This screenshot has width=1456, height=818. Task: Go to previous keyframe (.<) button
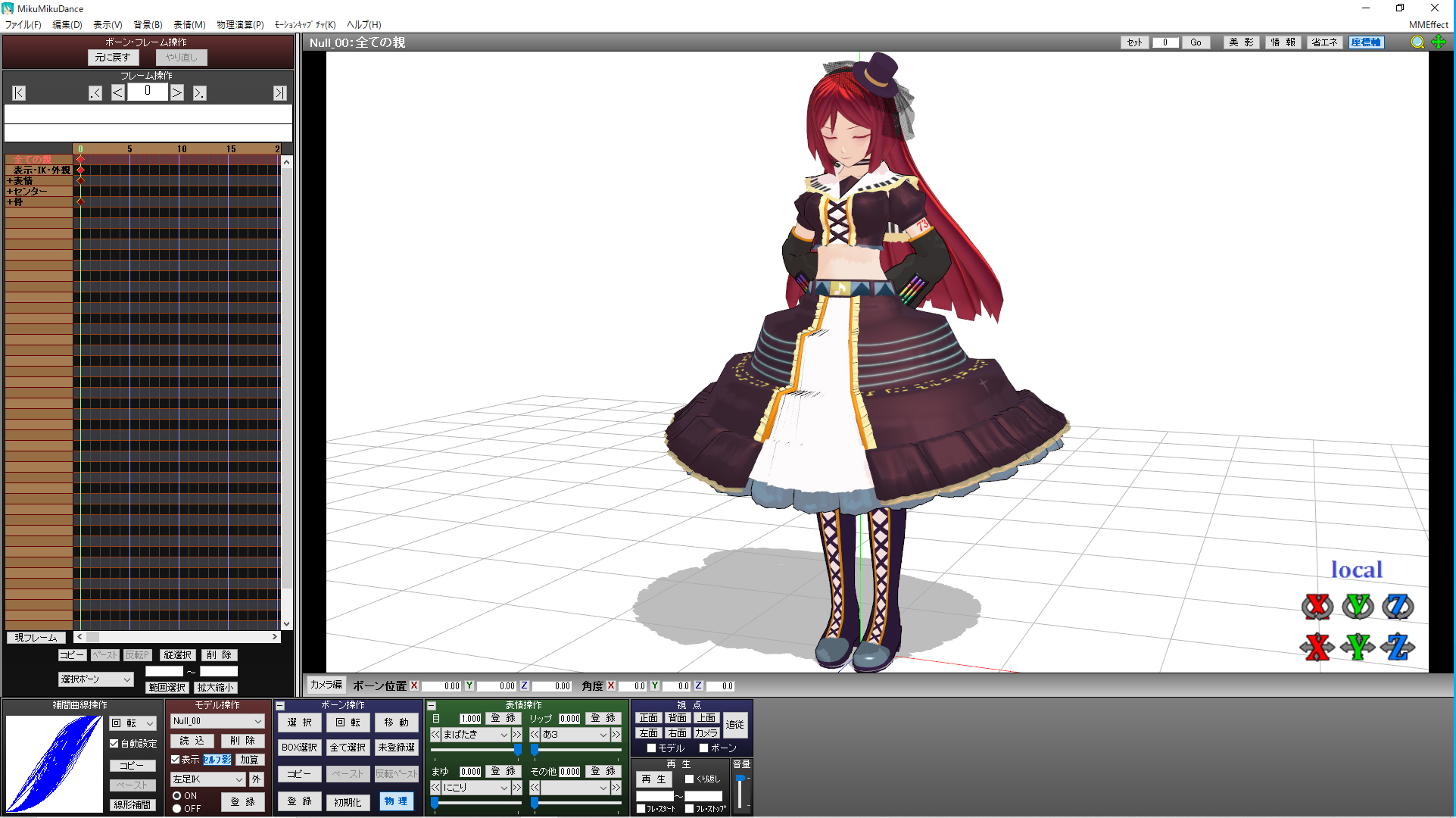click(x=95, y=93)
